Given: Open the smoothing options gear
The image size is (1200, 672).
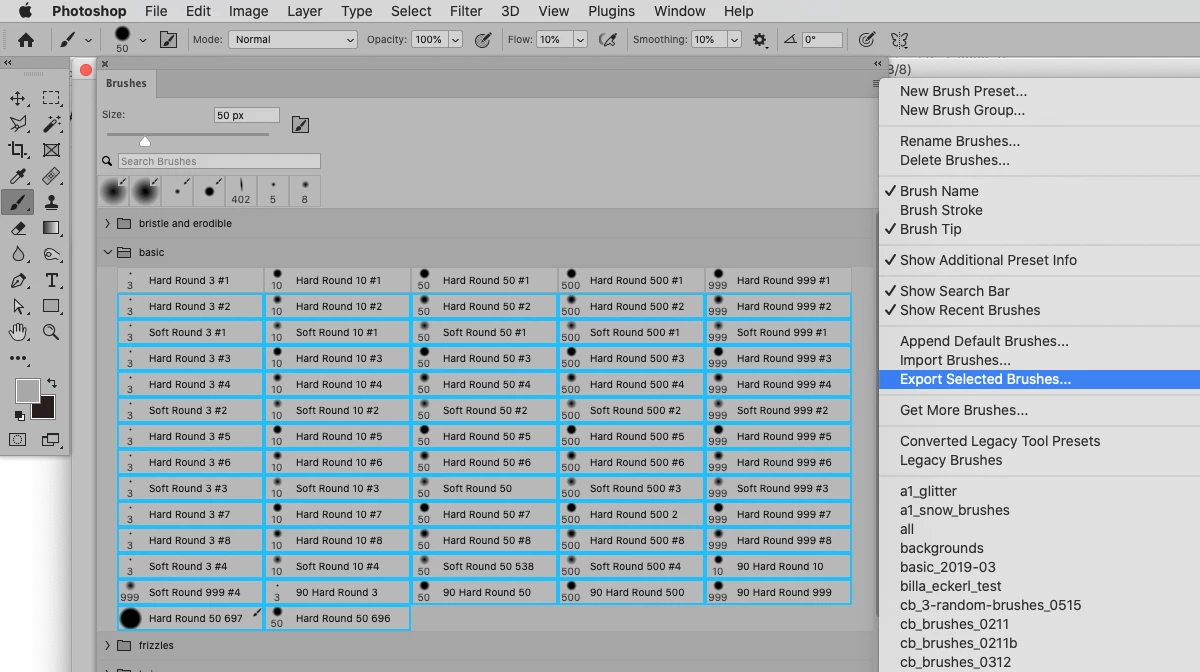Looking at the screenshot, I should click(x=760, y=40).
